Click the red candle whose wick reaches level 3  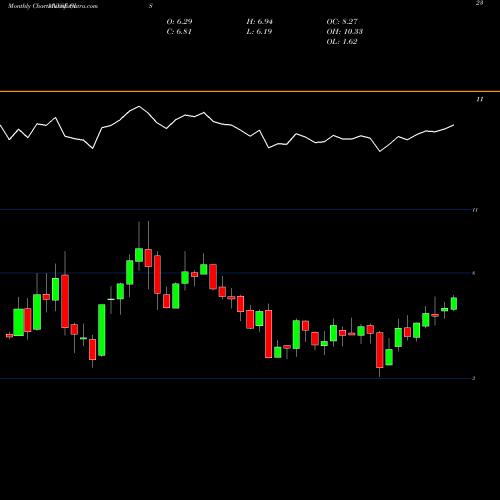point(380,350)
